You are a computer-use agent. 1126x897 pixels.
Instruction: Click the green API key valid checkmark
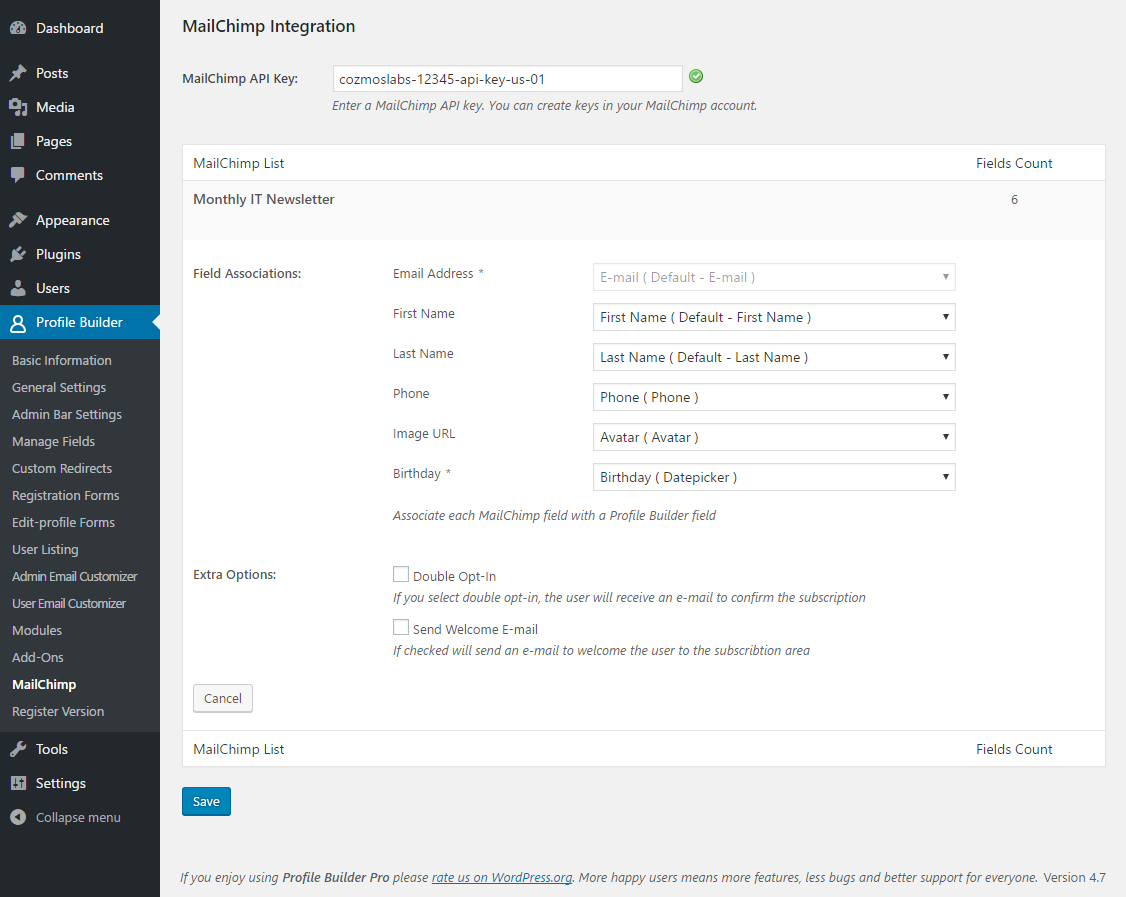click(x=696, y=76)
